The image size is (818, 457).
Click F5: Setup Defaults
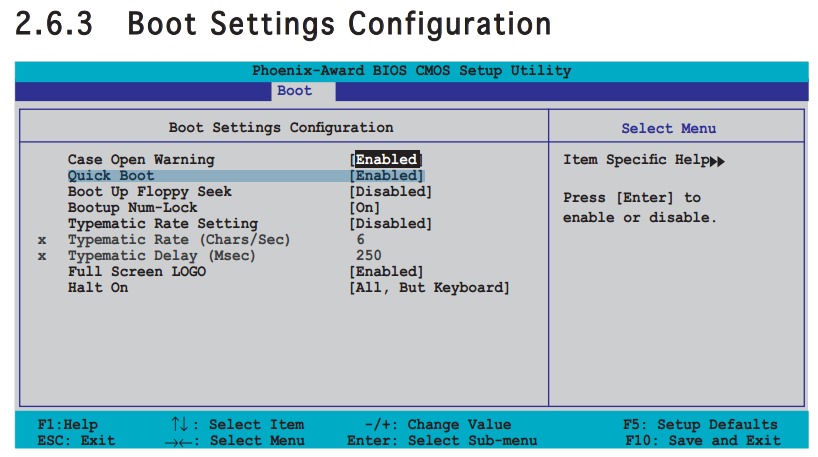tap(701, 425)
